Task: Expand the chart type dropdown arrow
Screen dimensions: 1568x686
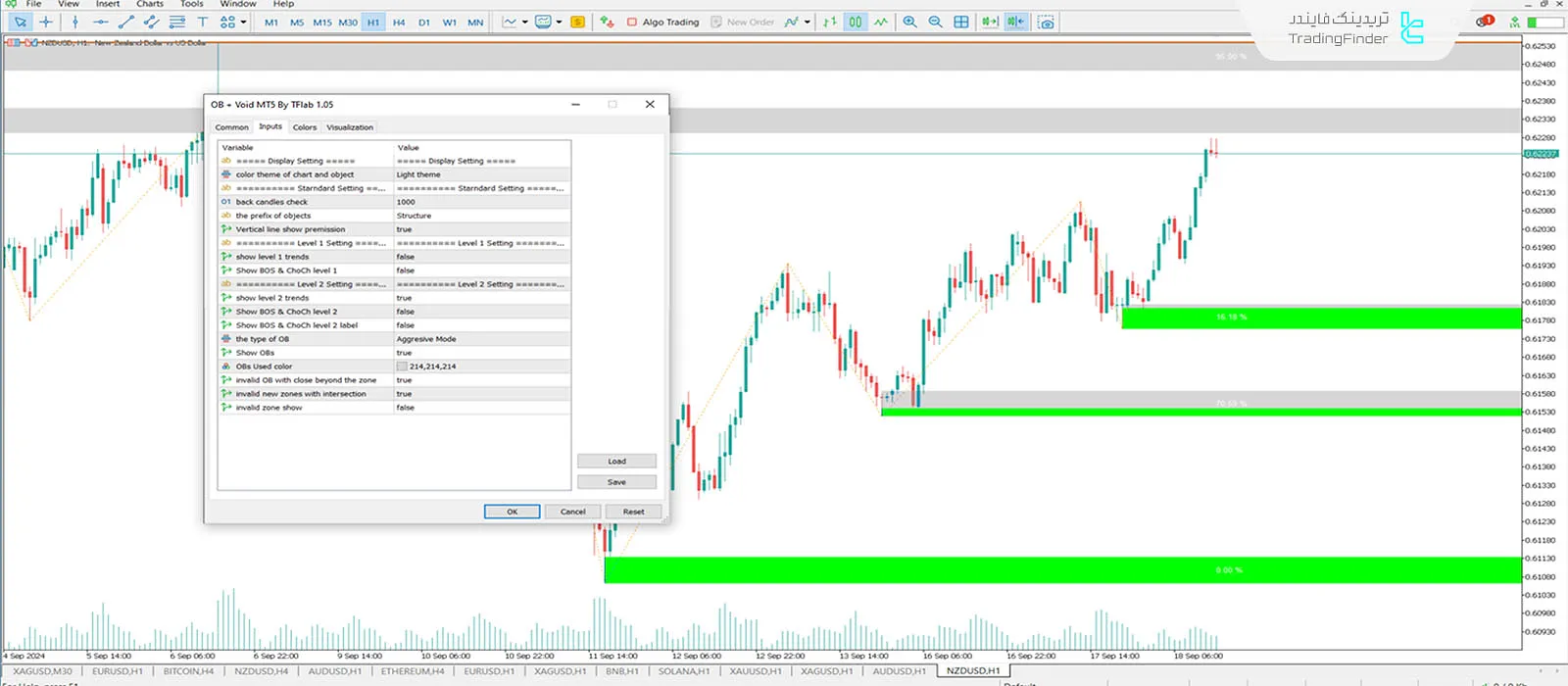Action: coord(525,22)
